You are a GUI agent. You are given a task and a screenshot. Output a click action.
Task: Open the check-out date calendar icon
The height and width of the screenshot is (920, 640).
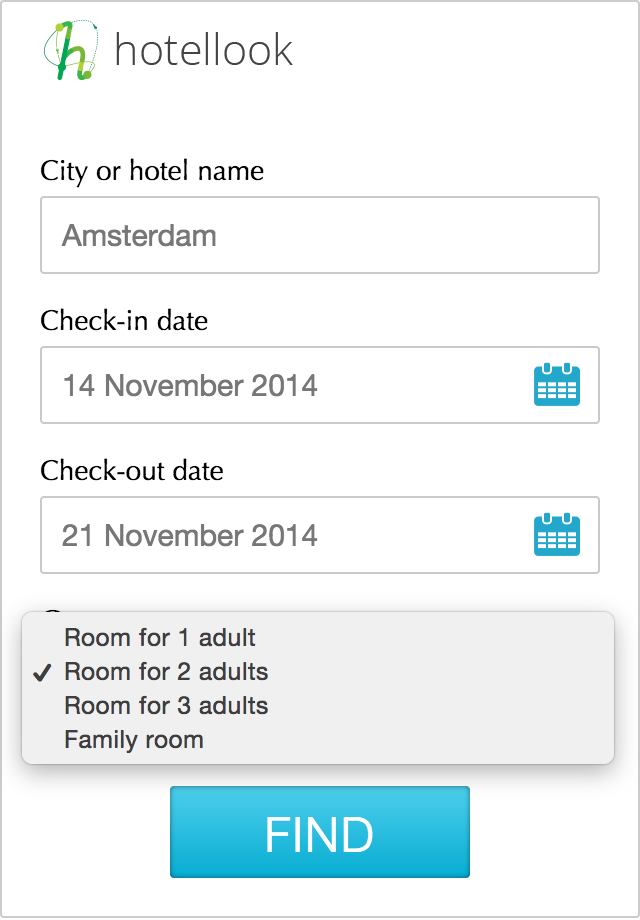(557, 535)
